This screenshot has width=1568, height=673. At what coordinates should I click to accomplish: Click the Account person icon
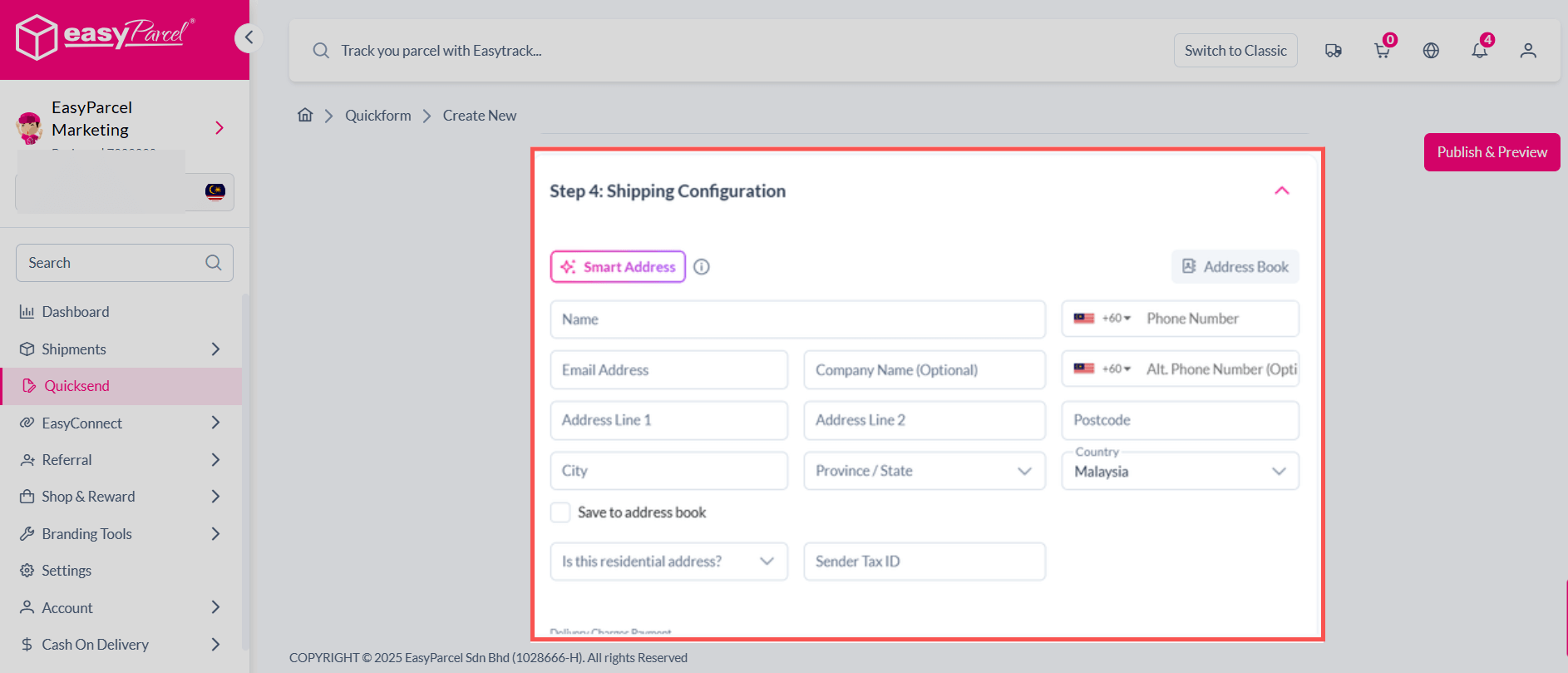tap(27, 608)
